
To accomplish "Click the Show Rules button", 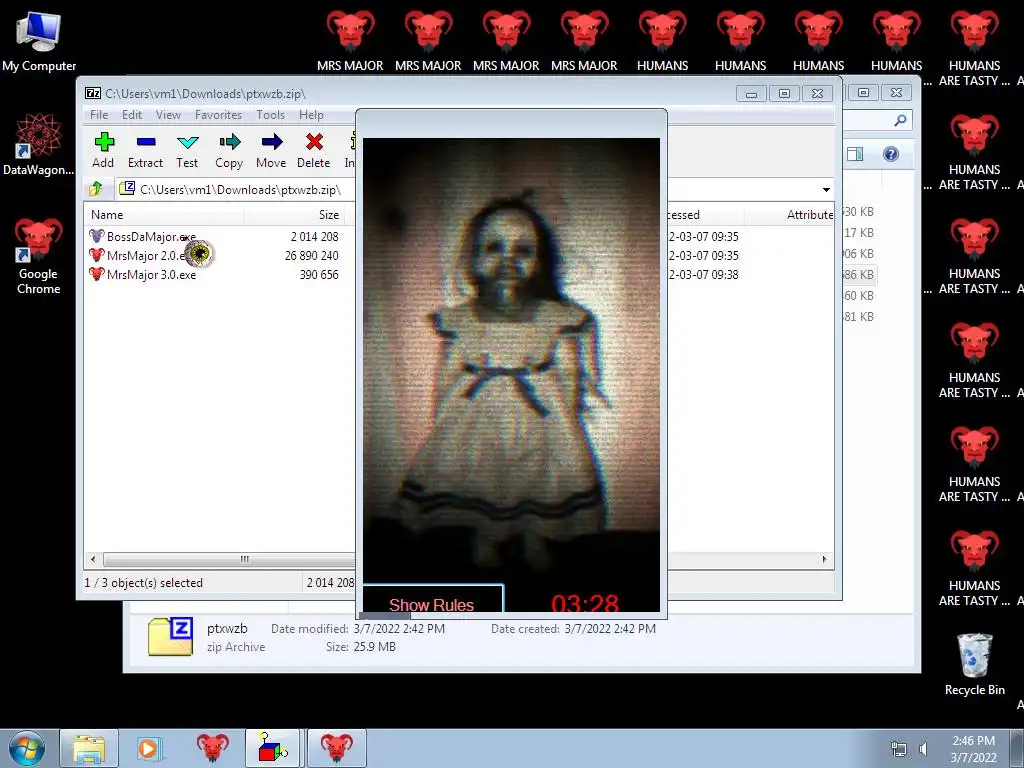I will 432,599.
